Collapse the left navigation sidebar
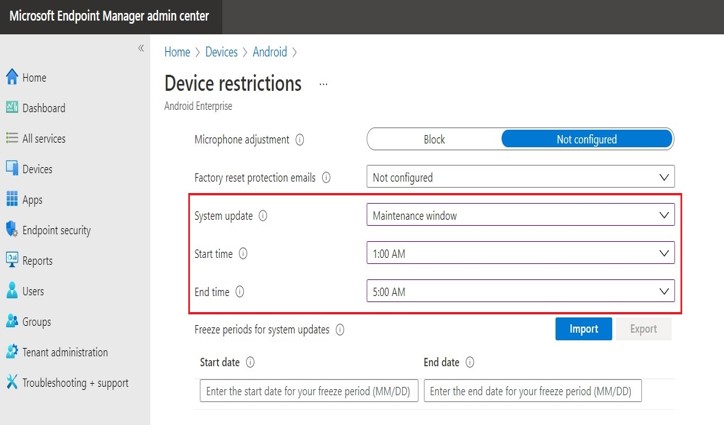This screenshot has height=425, width=724. click(141, 49)
